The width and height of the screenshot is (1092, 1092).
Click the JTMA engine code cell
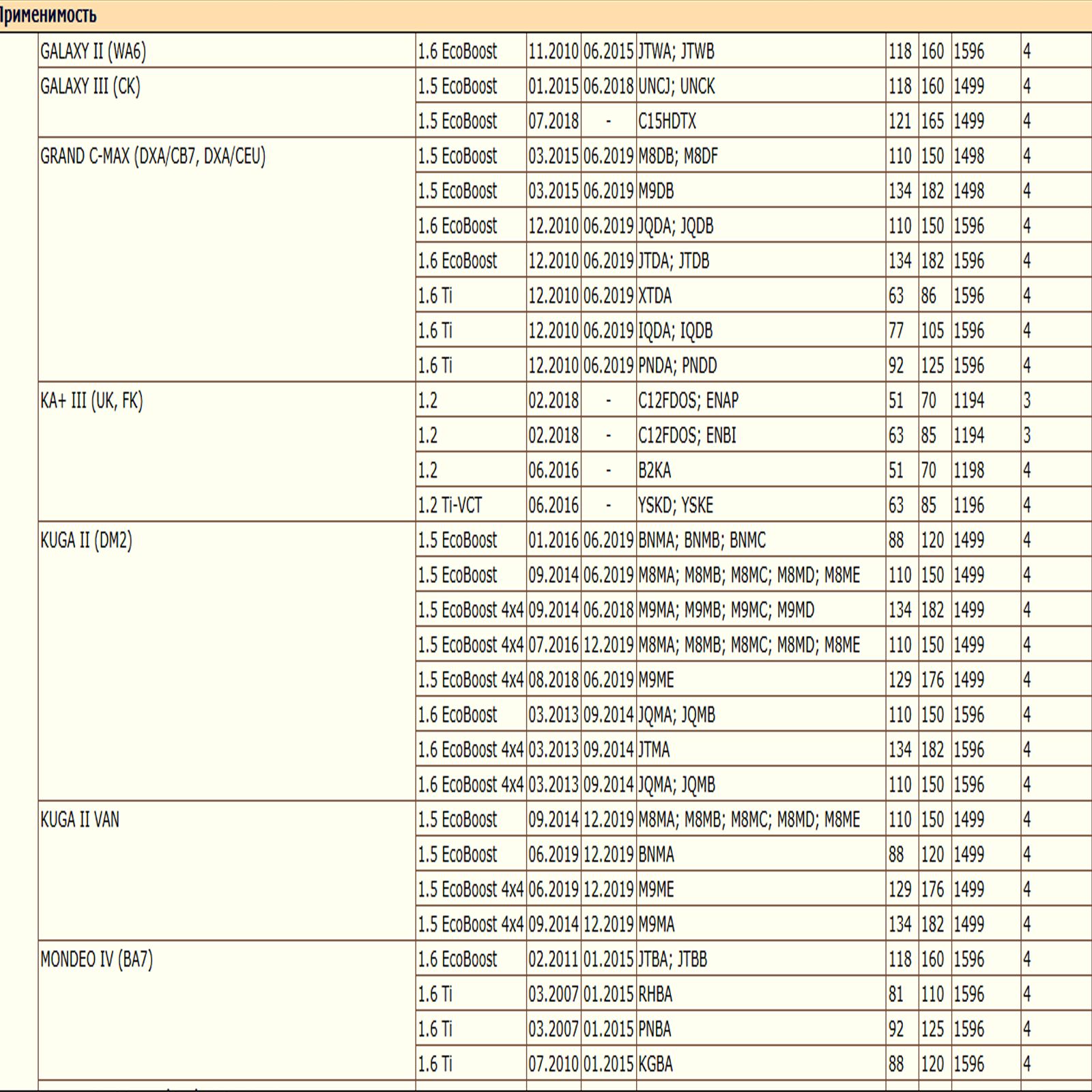(x=654, y=750)
